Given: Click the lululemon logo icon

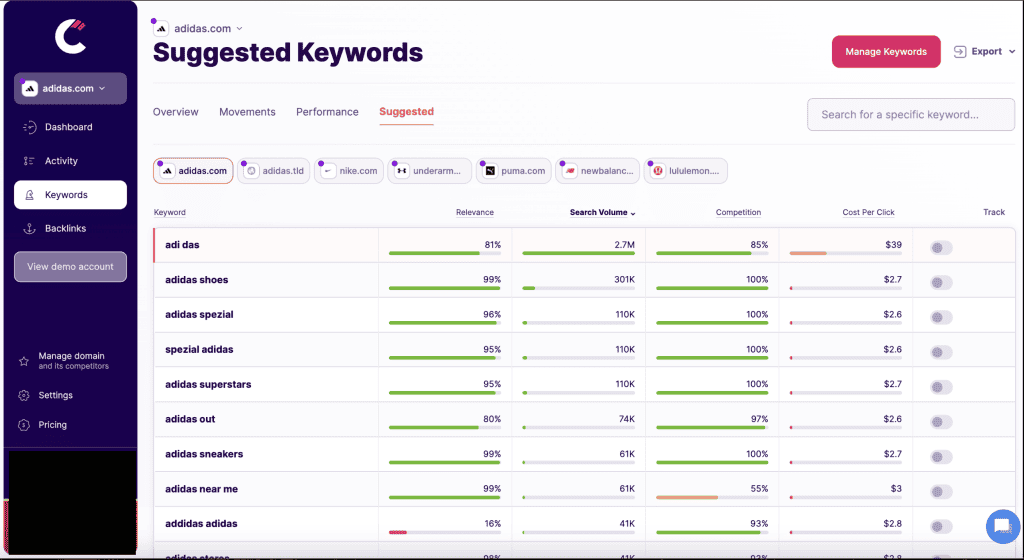Looking at the screenshot, I should (658, 171).
